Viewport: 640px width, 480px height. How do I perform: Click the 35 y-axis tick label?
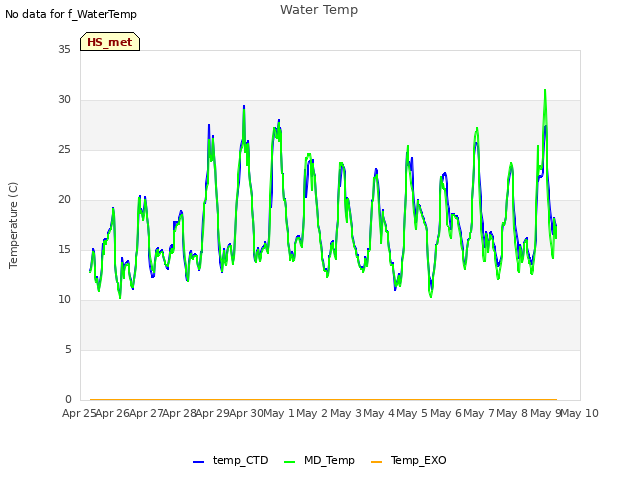(x=64, y=49)
